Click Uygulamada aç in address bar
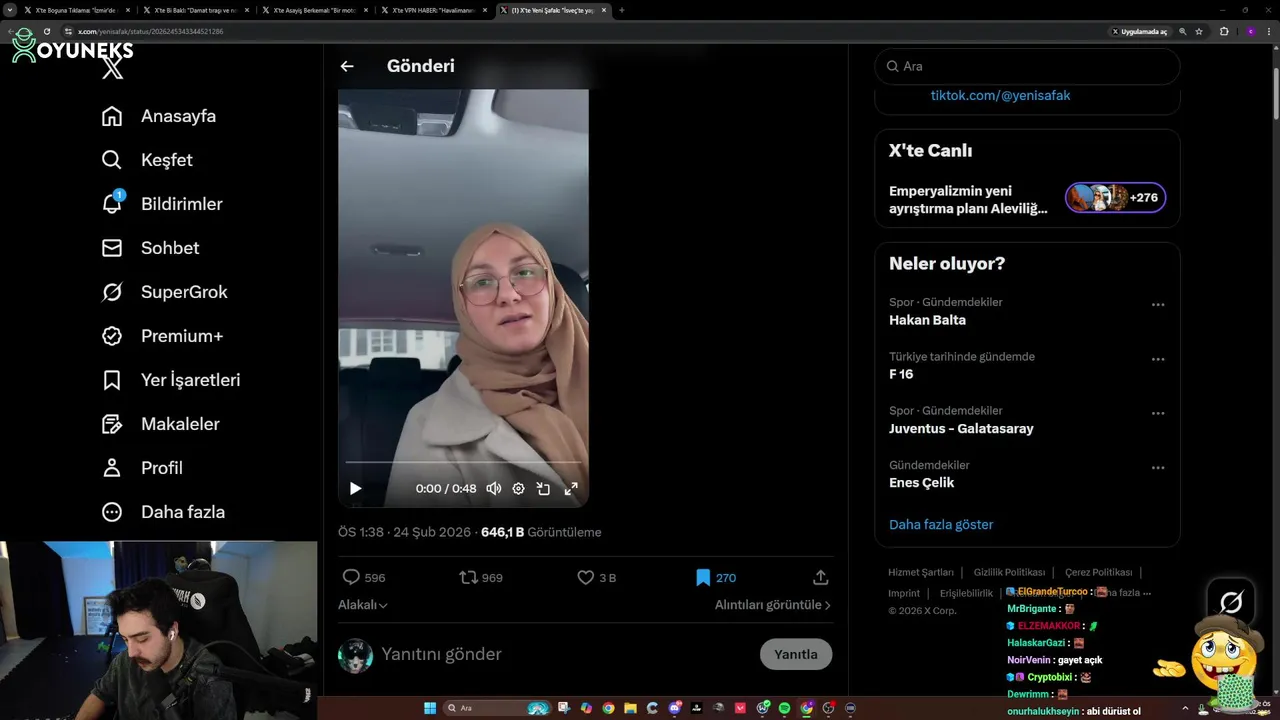The width and height of the screenshot is (1280, 720). tap(1139, 31)
